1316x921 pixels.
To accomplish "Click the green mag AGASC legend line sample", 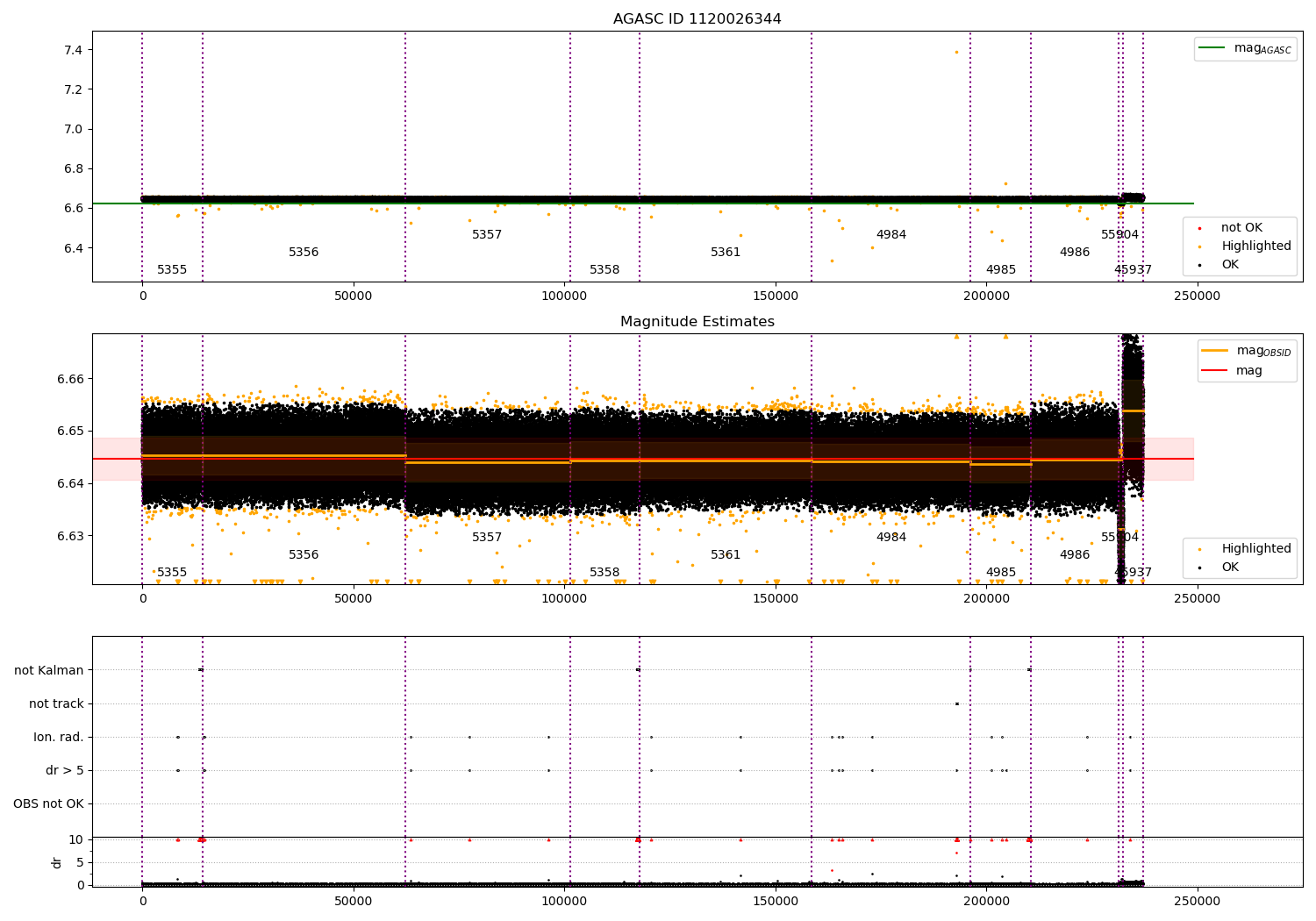I will [1212, 48].
